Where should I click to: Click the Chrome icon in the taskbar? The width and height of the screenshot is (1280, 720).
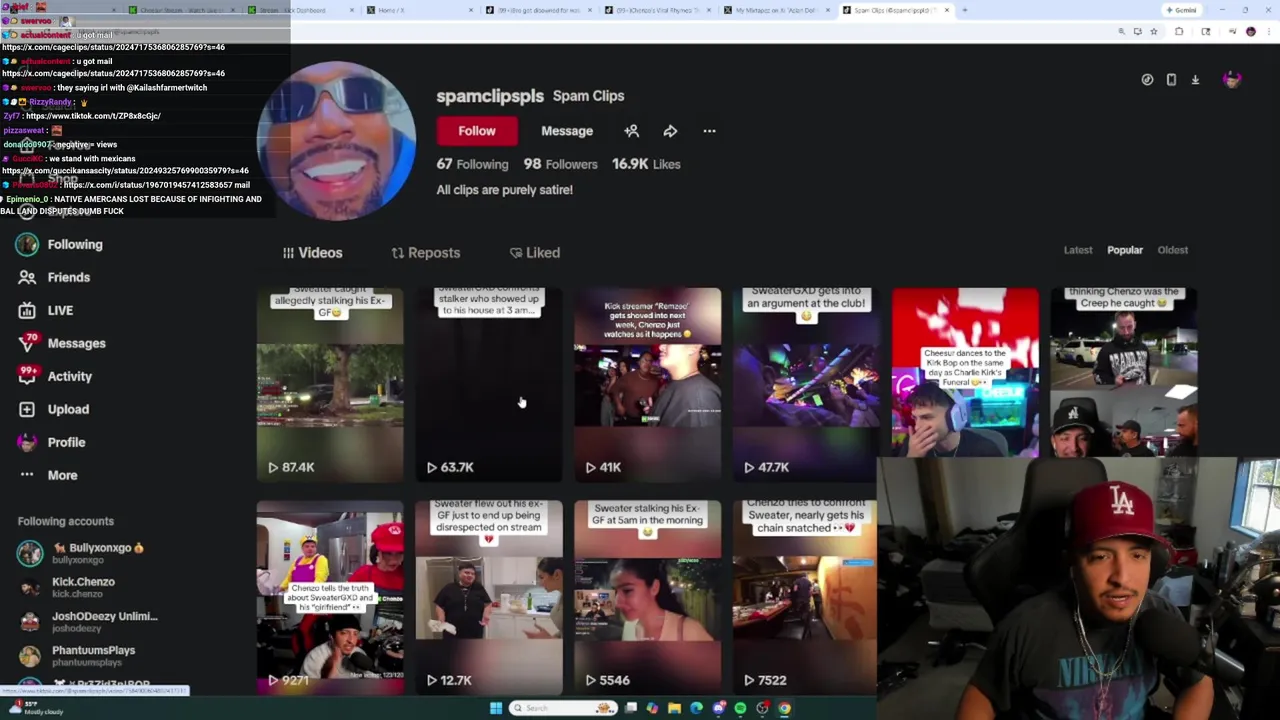(x=784, y=708)
